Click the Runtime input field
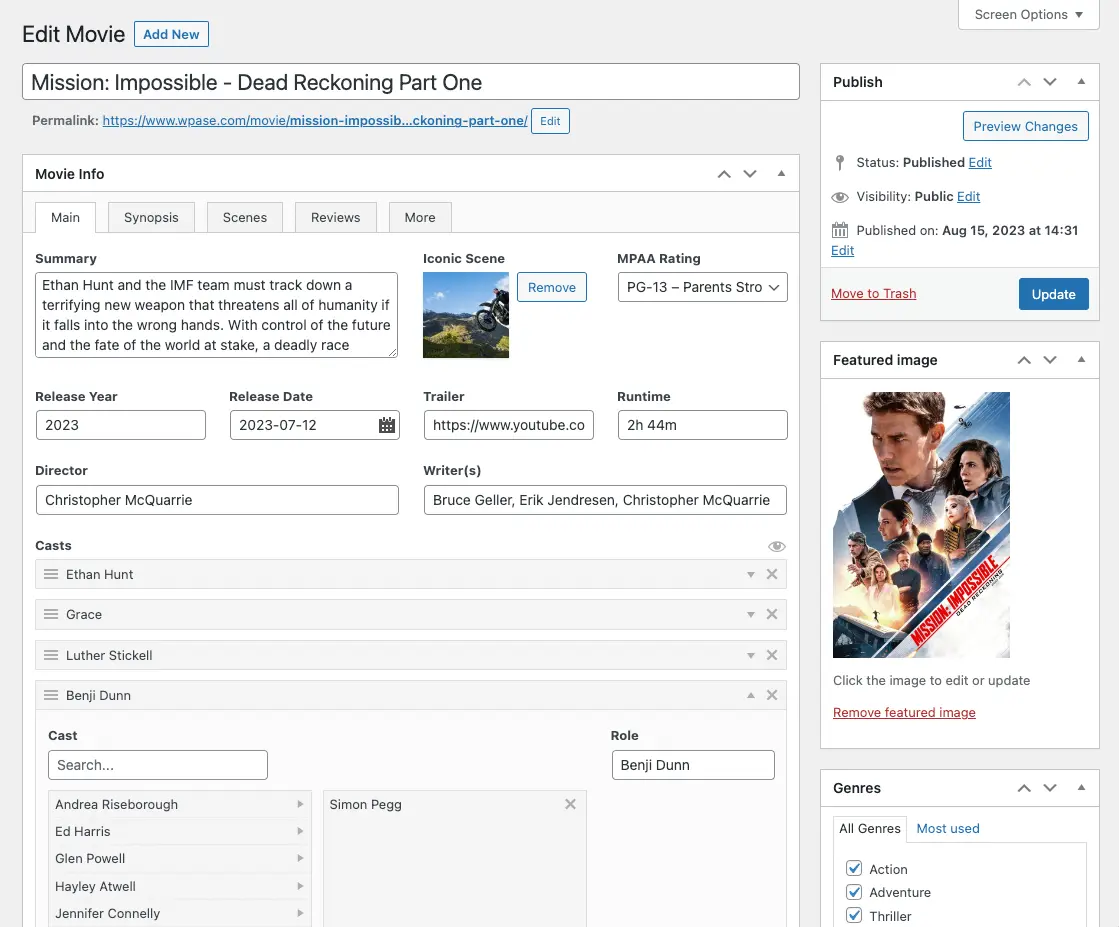Image resolution: width=1119 pixels, height=927 pixels. pos(702,425)
